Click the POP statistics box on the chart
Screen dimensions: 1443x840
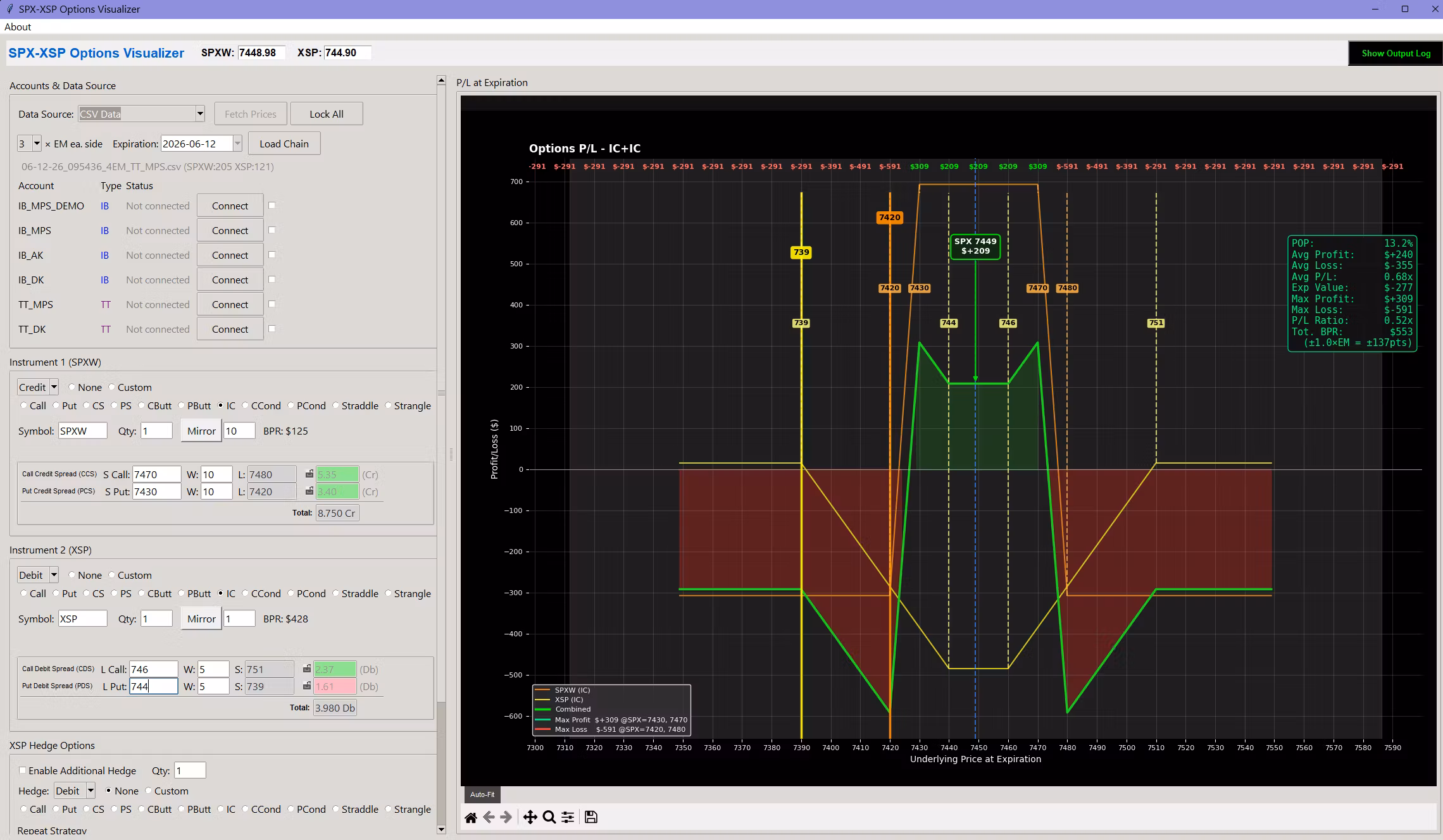pyautogui.click(x=1352, y=293)
